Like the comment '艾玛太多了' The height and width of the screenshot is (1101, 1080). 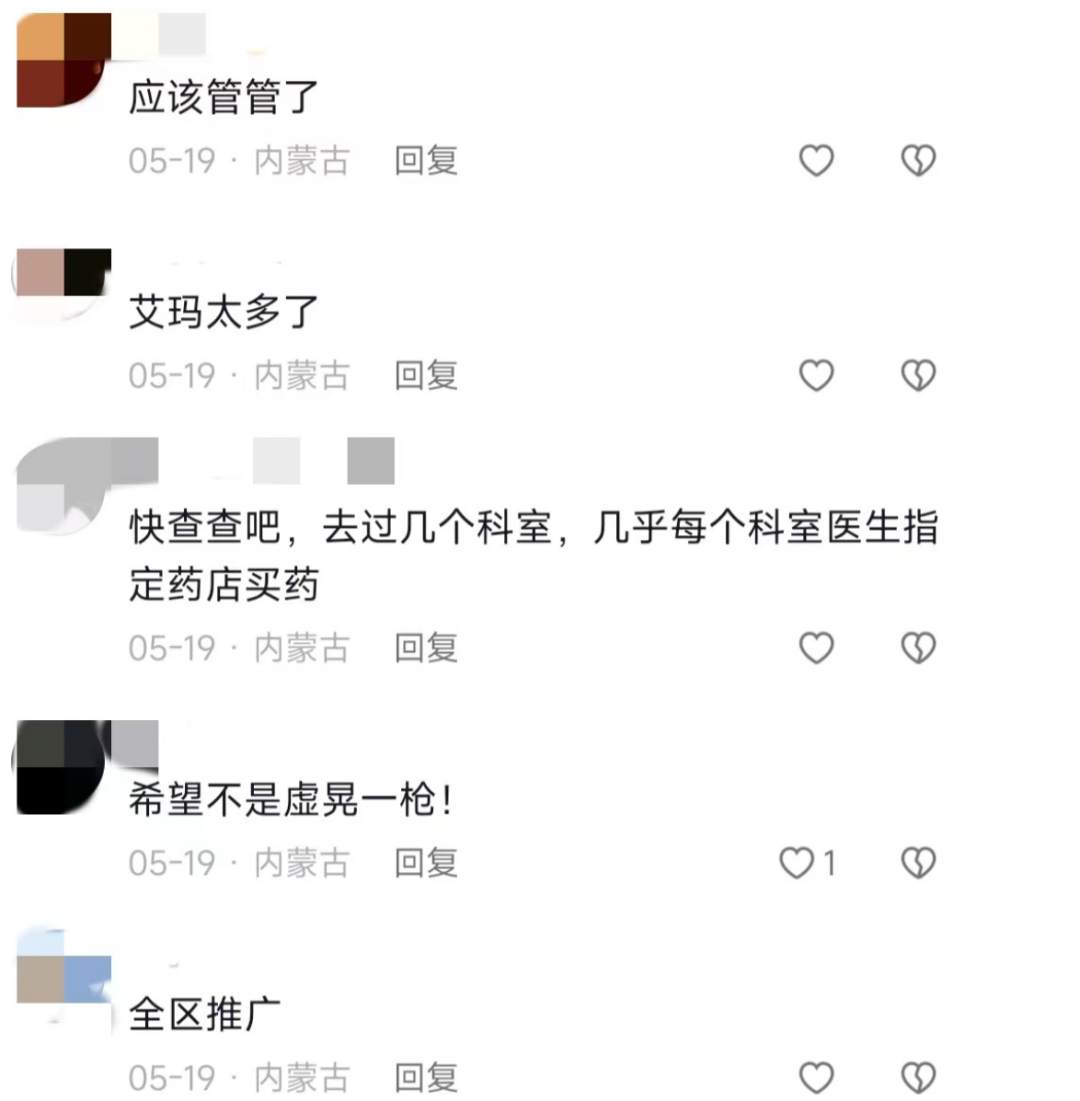click(x=816, y=375)
